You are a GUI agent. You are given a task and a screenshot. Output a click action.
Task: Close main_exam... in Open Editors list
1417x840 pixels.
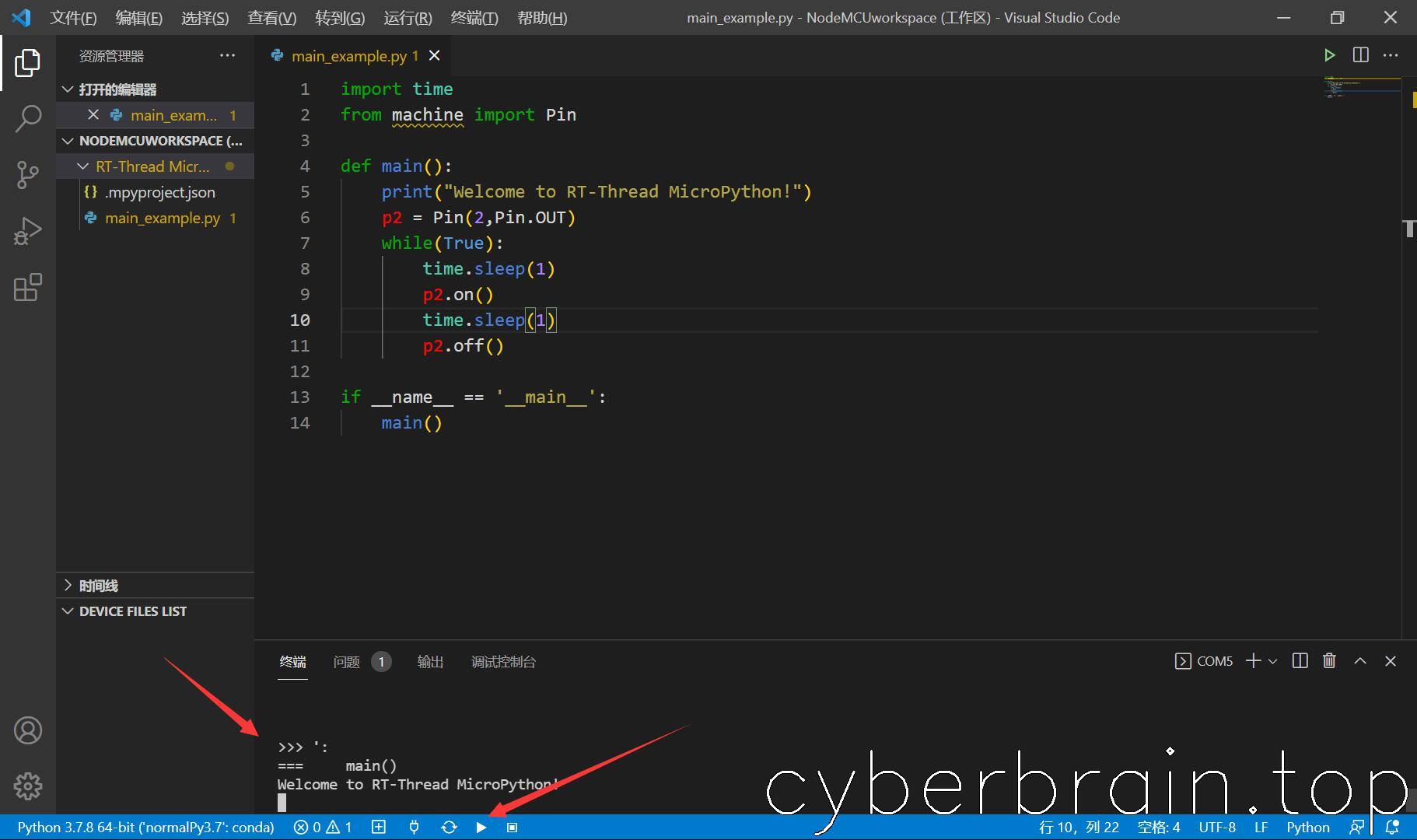(x=93, y=114)
